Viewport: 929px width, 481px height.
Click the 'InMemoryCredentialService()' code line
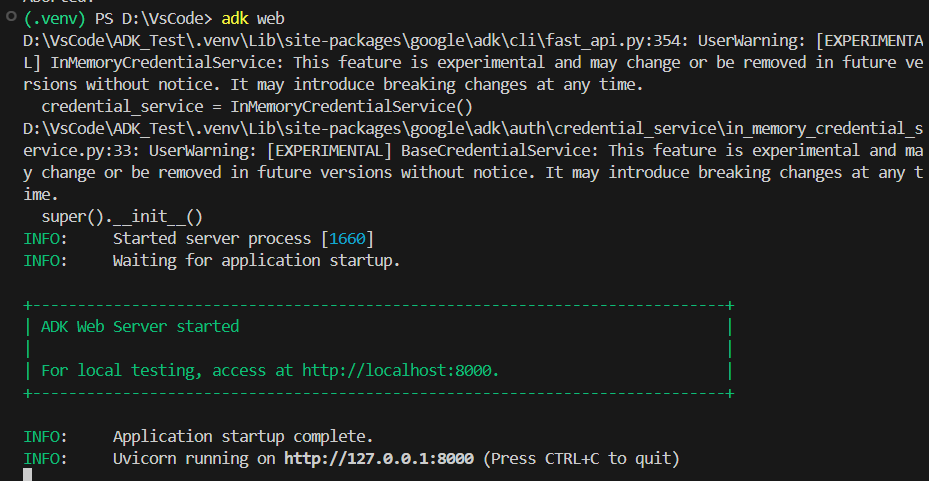click(257, 107)
